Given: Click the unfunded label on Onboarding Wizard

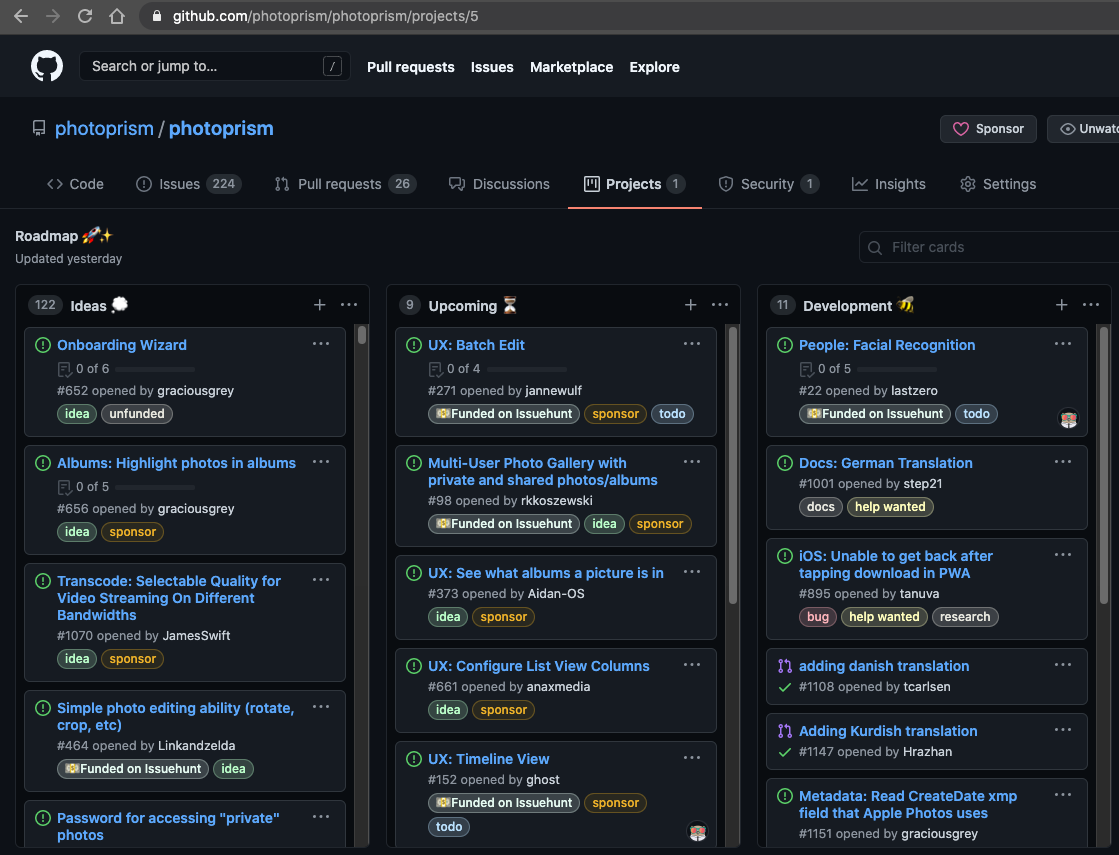Looking at the screenshot, I should coord(137,414).
